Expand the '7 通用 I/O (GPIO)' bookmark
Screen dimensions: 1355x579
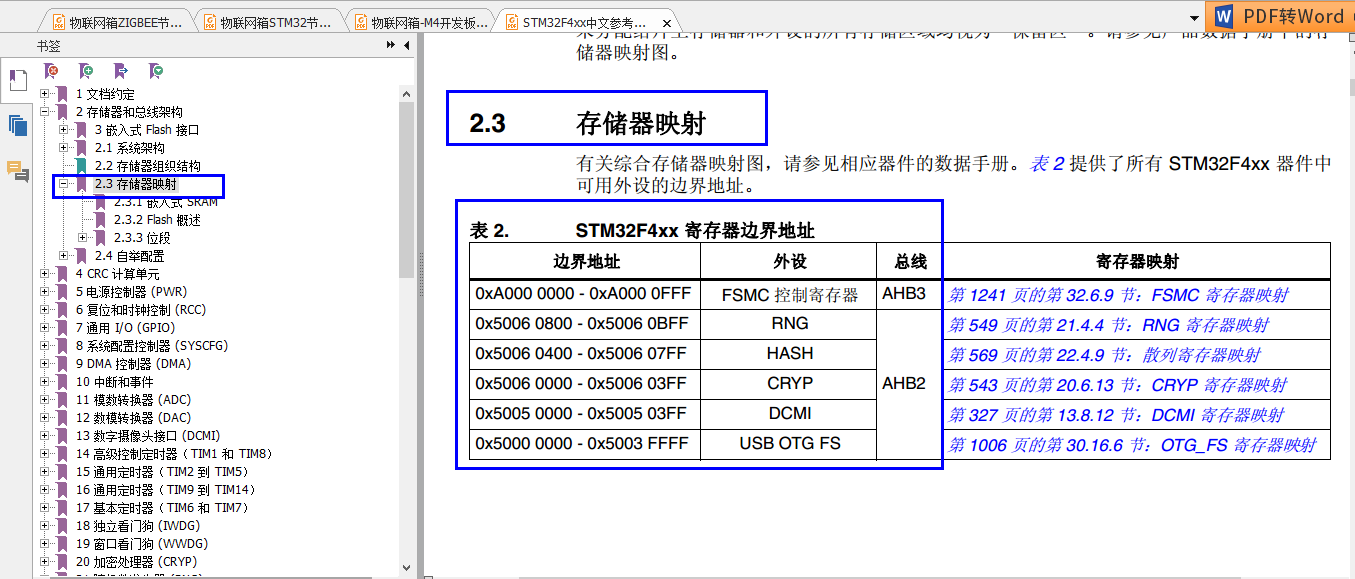(45, 327)
